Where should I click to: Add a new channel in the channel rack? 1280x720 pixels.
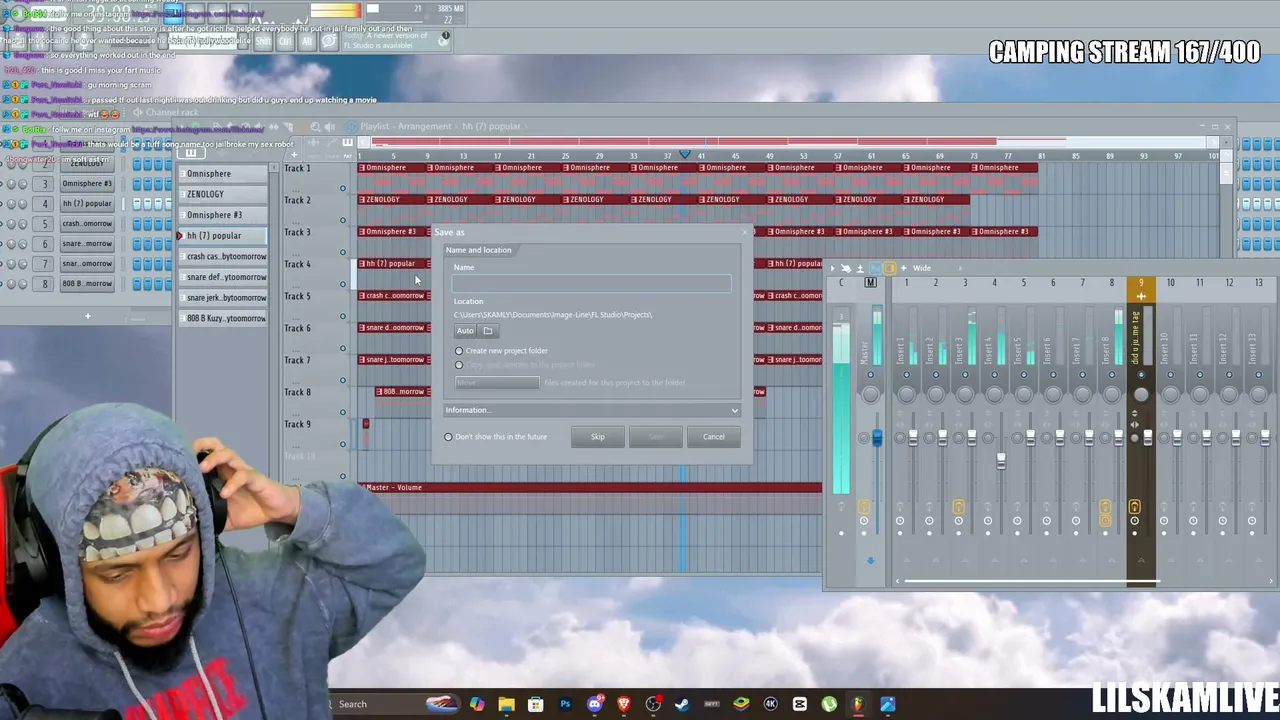point(87,316)
